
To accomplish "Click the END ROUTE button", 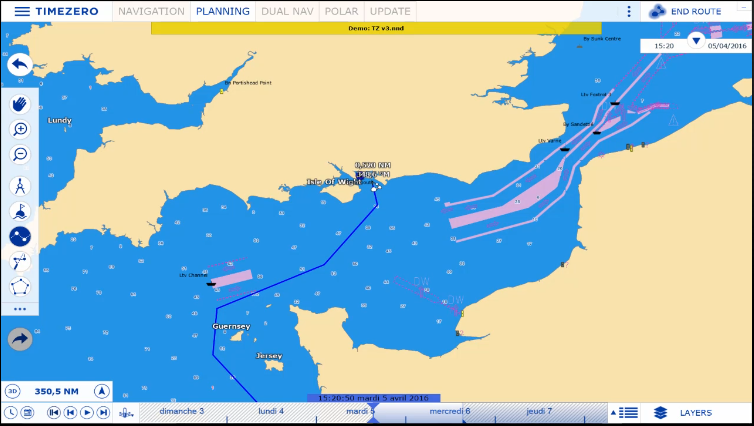I will pyautogui.click(x=685, y=11).
